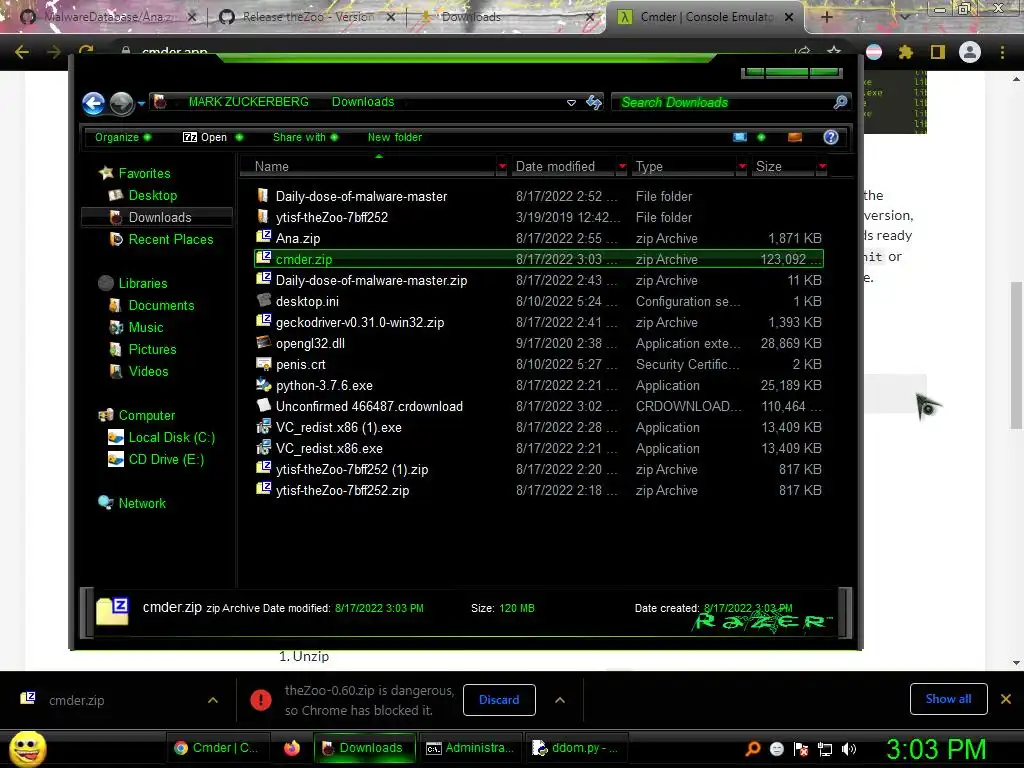Select geckodriver-v0.31.0-win32.zip file
Screen dimensions: 1024x768
coord(539,322)
